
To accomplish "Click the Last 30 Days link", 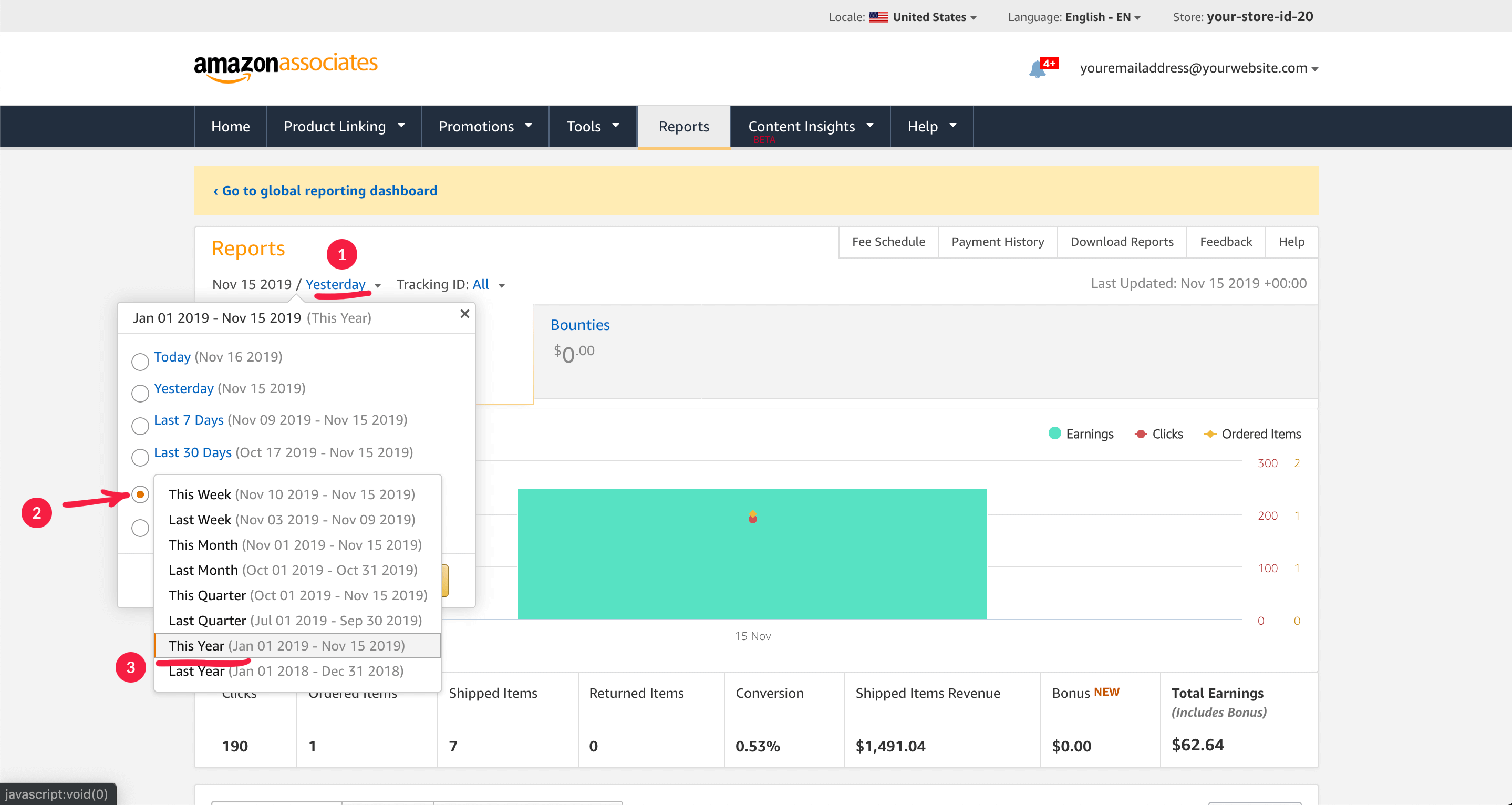I will pyautogui.click(x=192, y=453).
